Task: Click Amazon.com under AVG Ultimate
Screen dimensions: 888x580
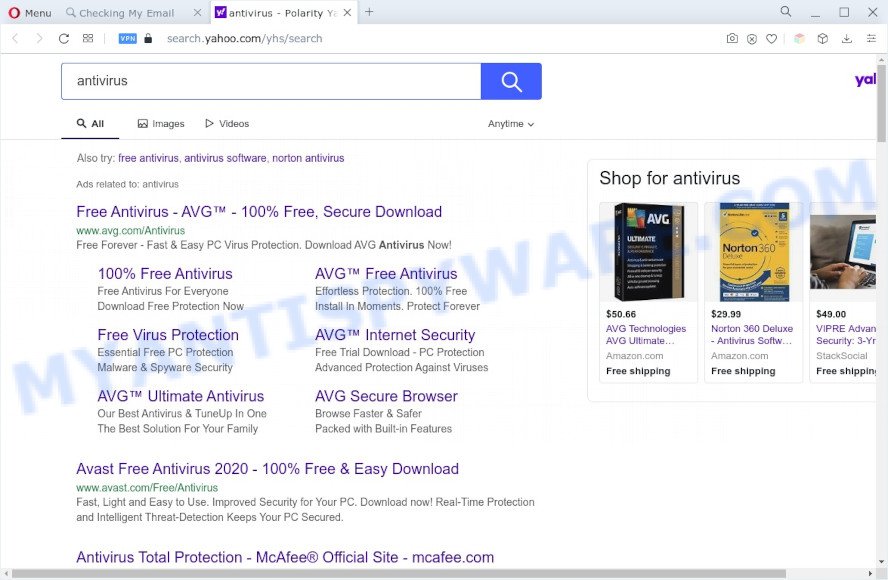Action: click(x=634, y=356)
